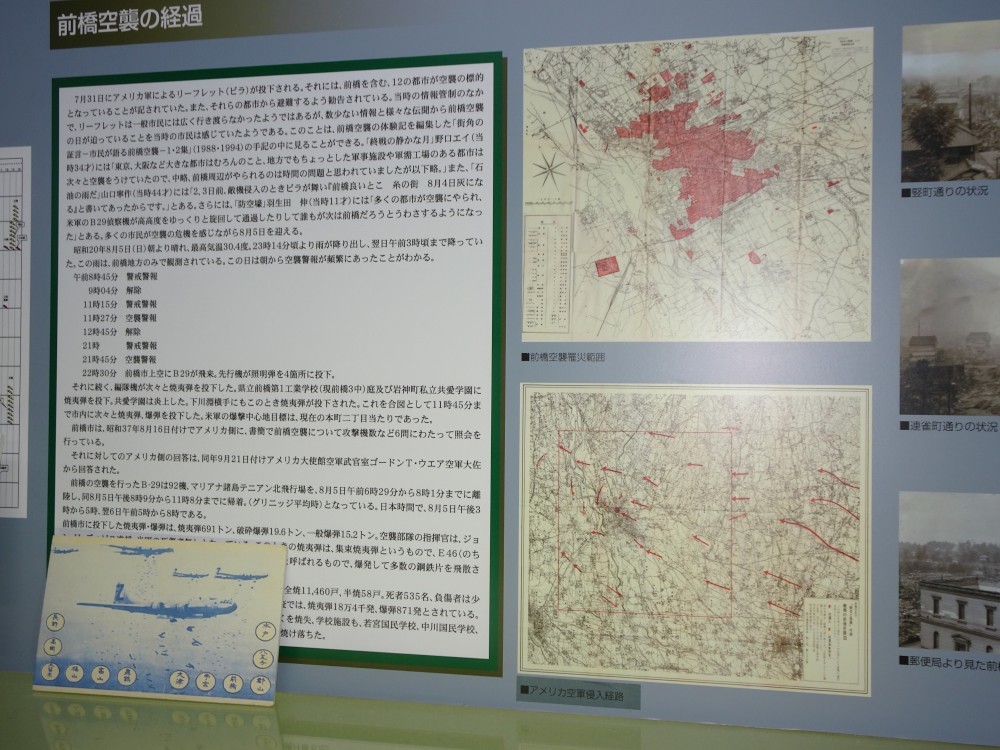Click the line 22時30分 前橋市上空にB29が飛来
The height and width of the screenshot is (750, 1000).
(209, 373)
